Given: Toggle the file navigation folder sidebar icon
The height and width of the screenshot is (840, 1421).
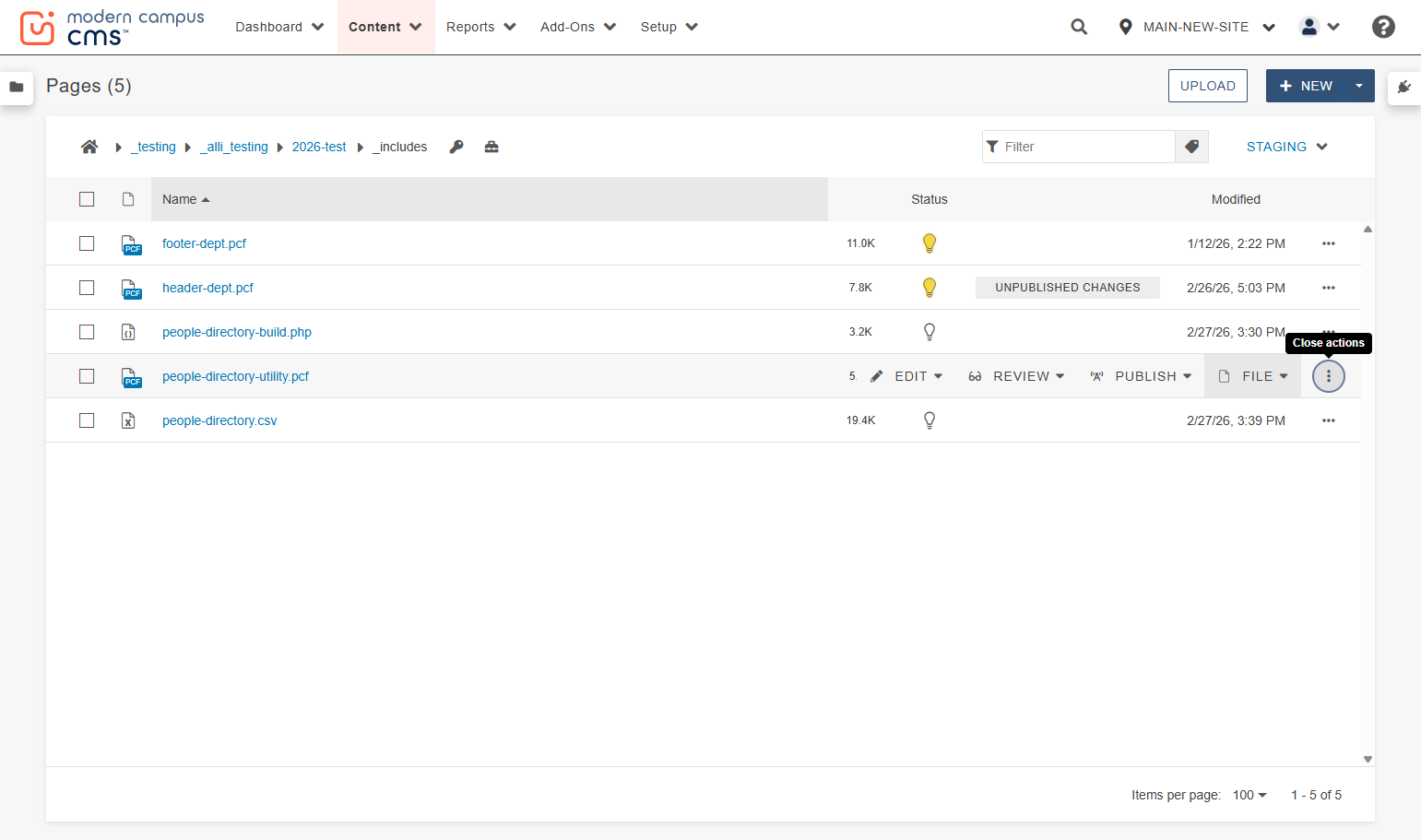Looking at the screenshot, I should (17, 87).
